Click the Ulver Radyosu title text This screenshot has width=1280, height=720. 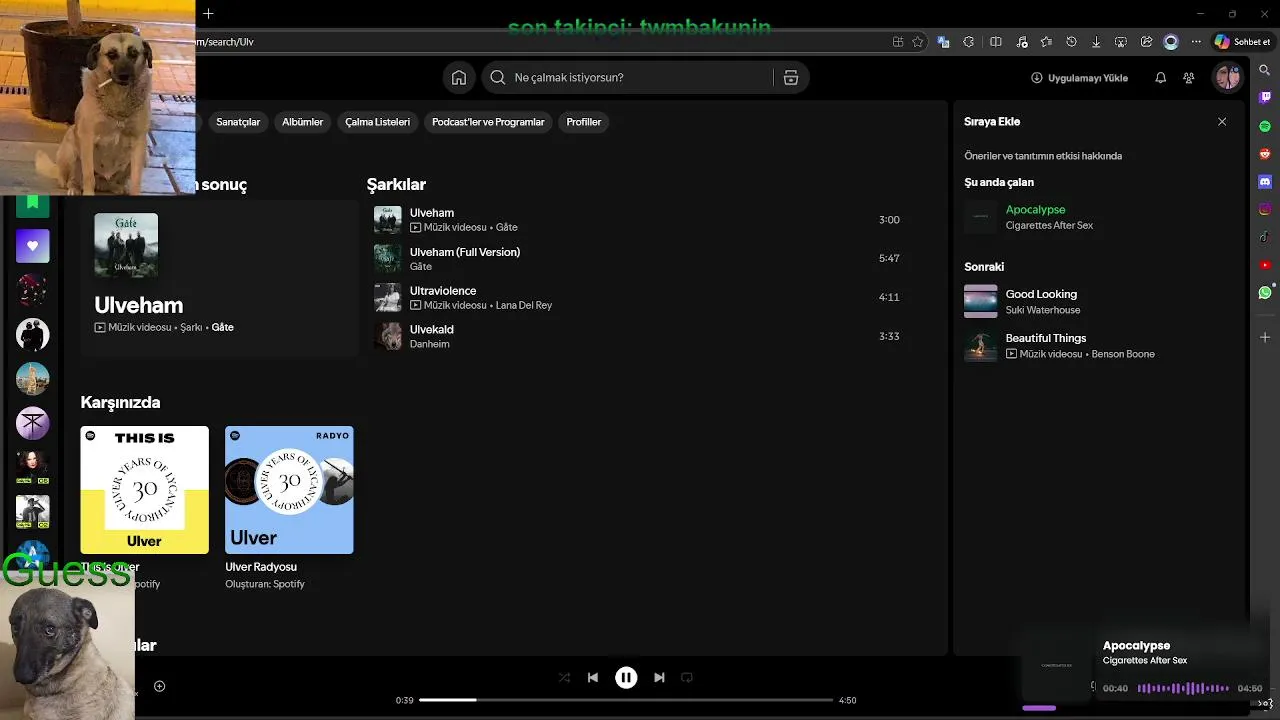point(261,567)
